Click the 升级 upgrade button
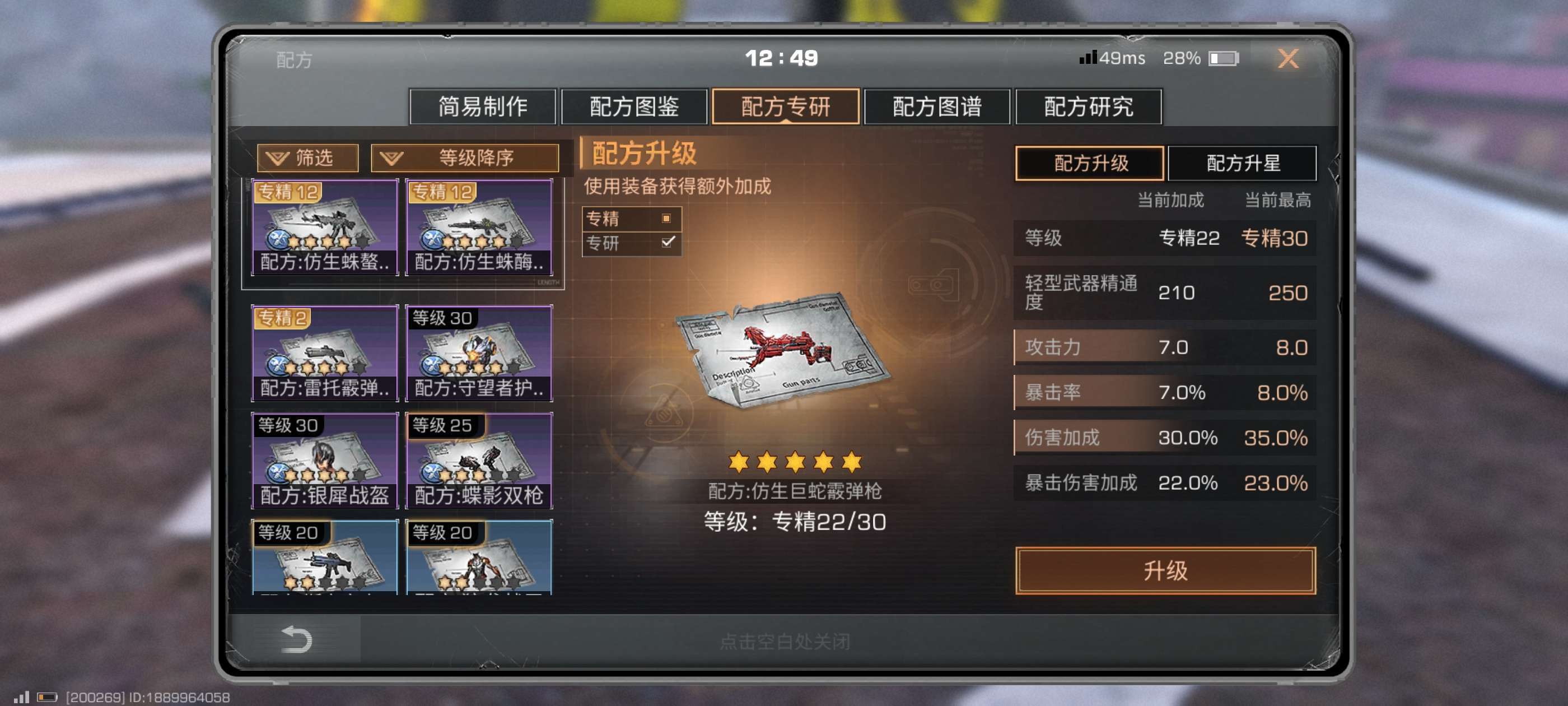1568x706 pixels. pos(1165,570)
